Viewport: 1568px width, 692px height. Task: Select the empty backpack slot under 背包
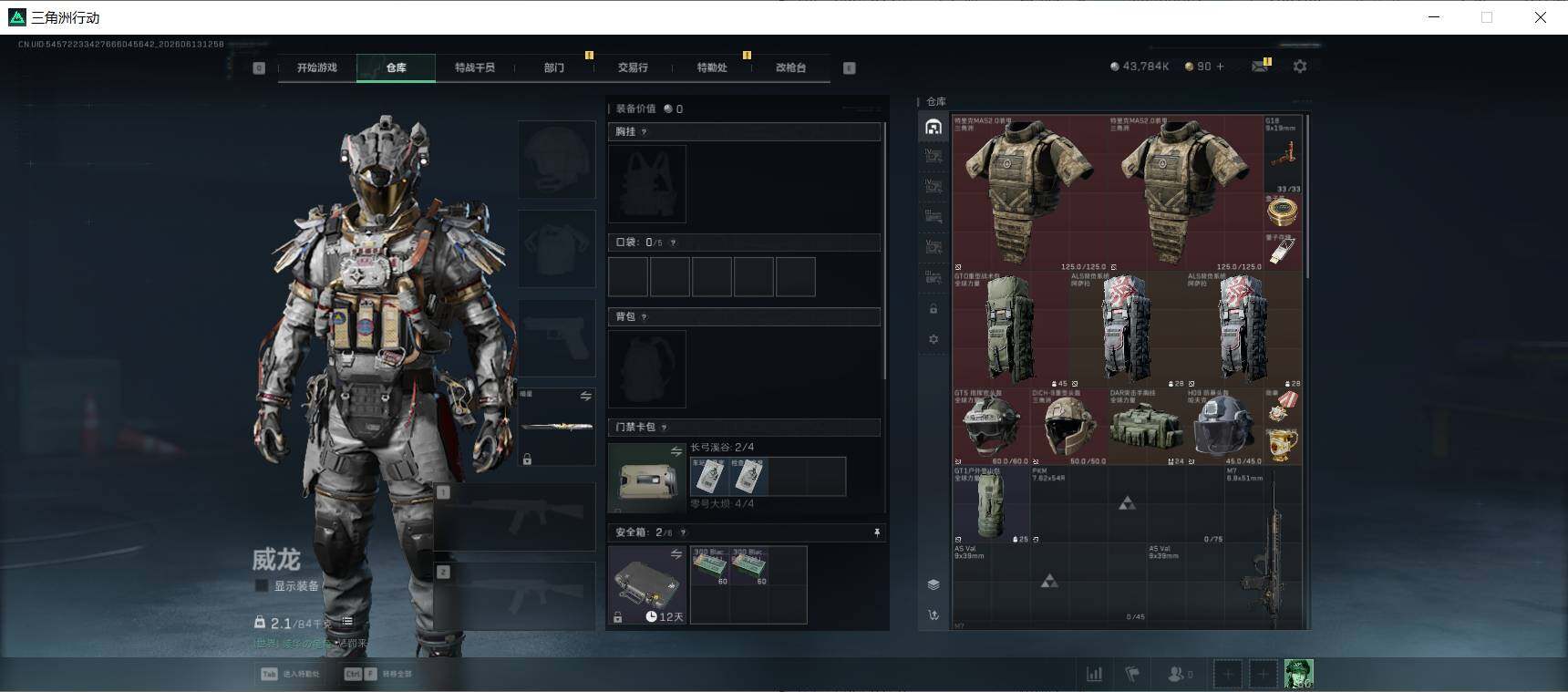(647, 368)
